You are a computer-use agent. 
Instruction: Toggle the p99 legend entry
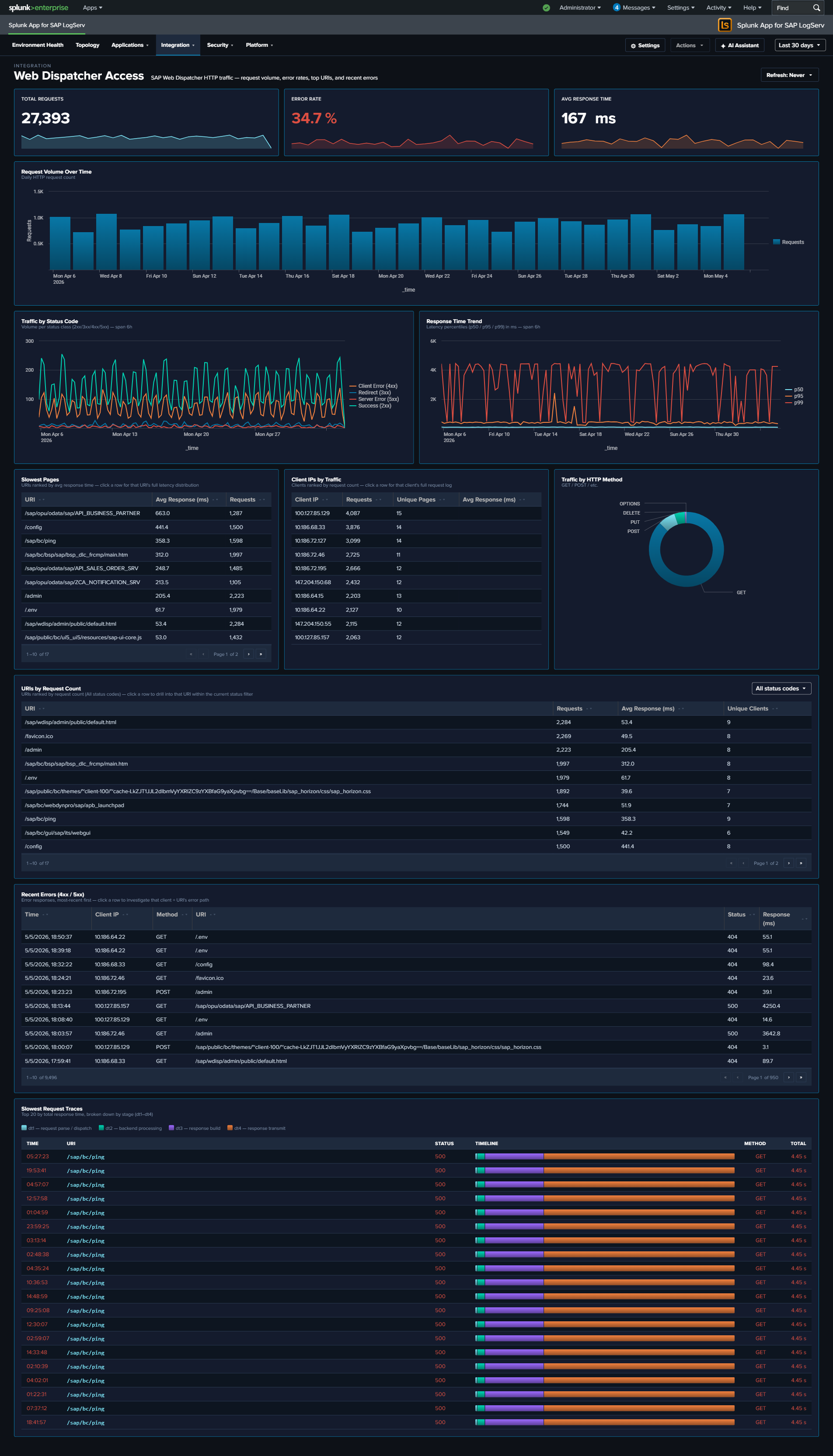point(794,403)
